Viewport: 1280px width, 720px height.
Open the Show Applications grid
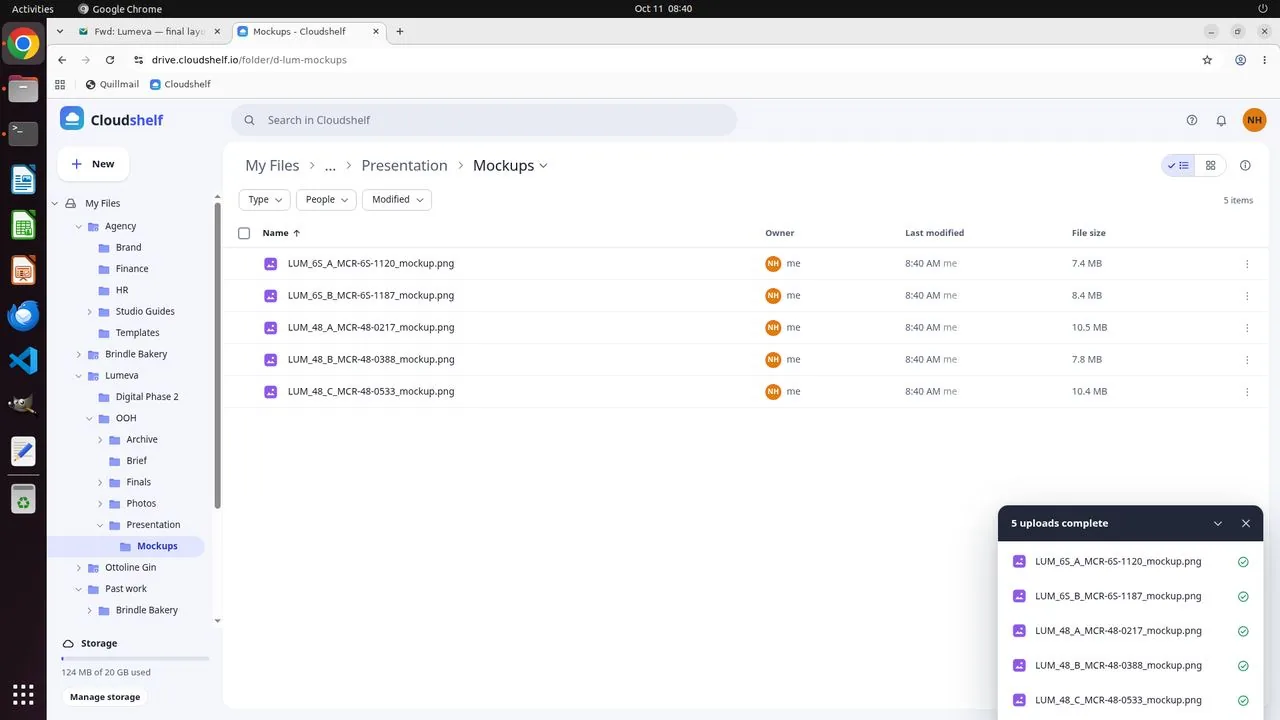tap(23, 694)
